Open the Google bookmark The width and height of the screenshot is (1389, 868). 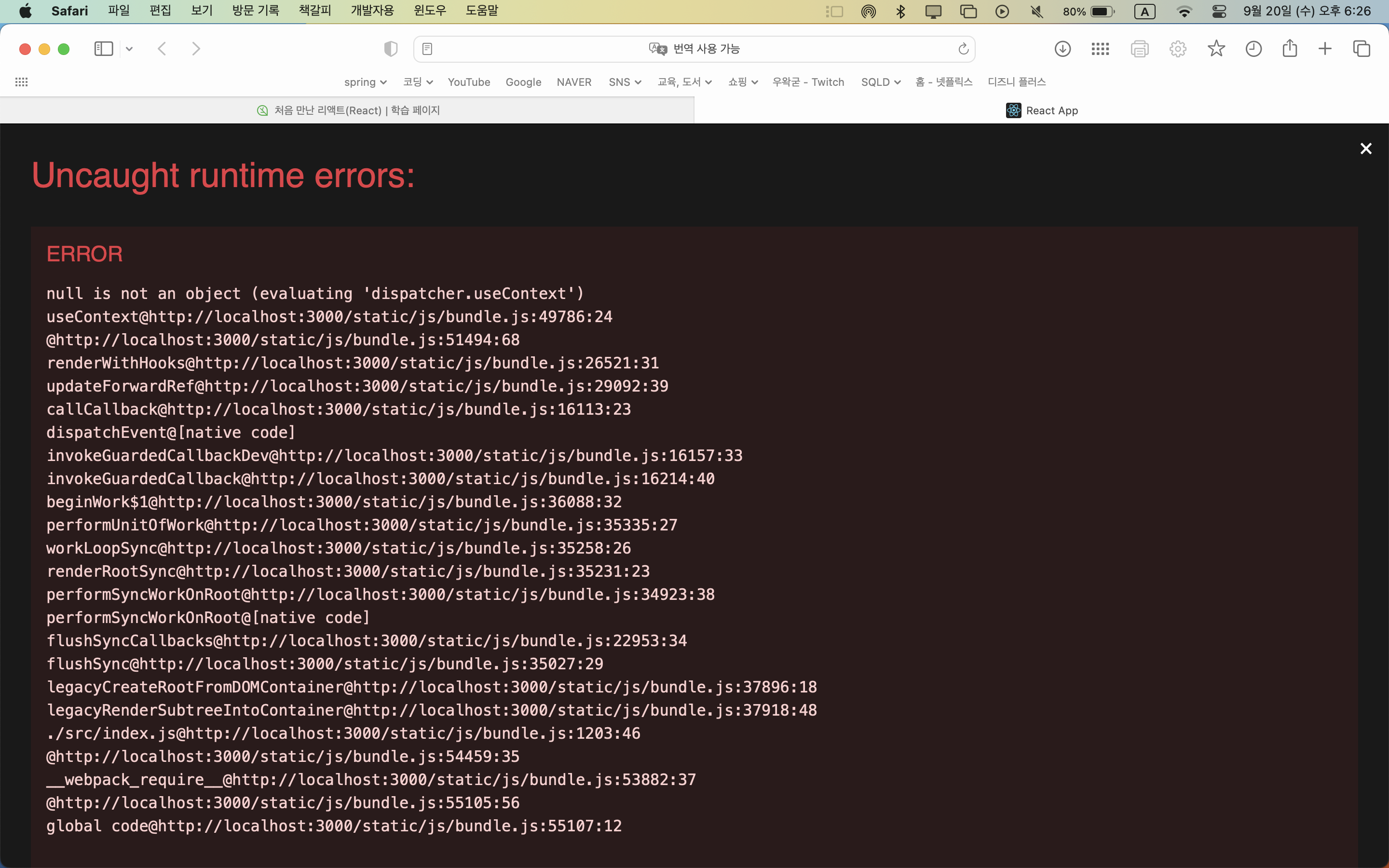click(523, 82)
